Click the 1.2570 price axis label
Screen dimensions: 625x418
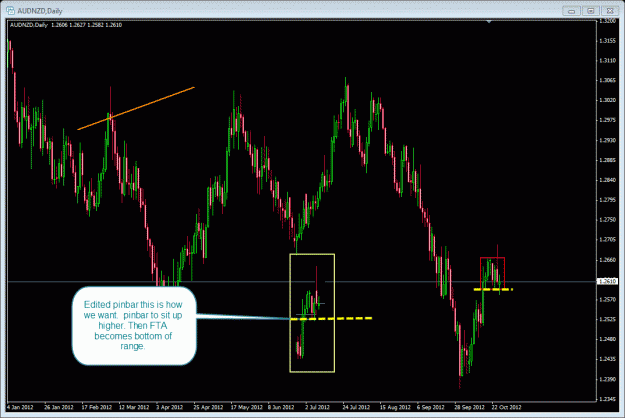[x=607, y=299]
